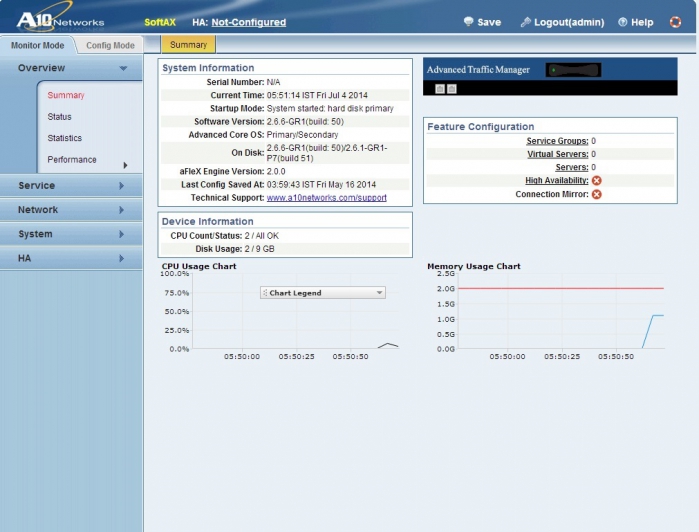
Task: Click the Software Version 2.6.6-GR1 value
Action: coord(305,121)
